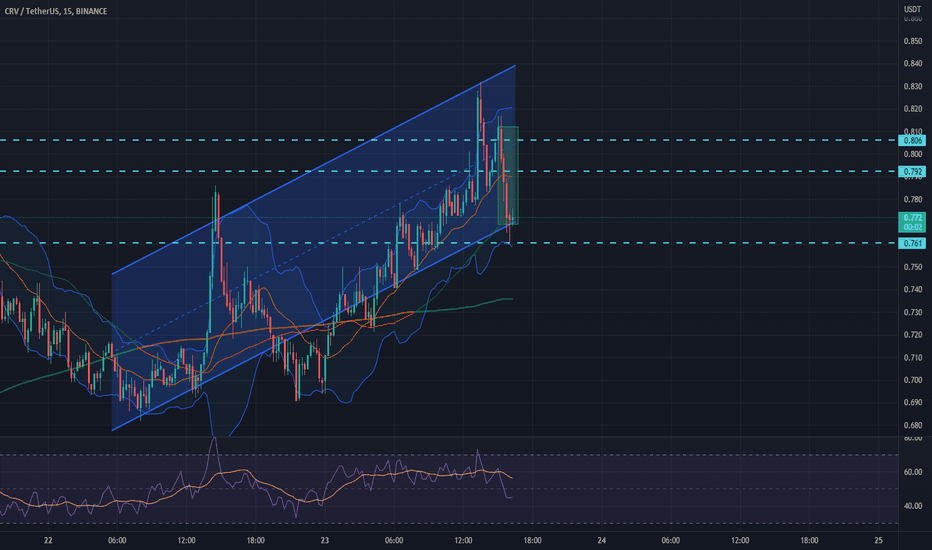Click the 0.750 price axis label
The width and height of the screenshot is (932, 550).
pos(912,267)
